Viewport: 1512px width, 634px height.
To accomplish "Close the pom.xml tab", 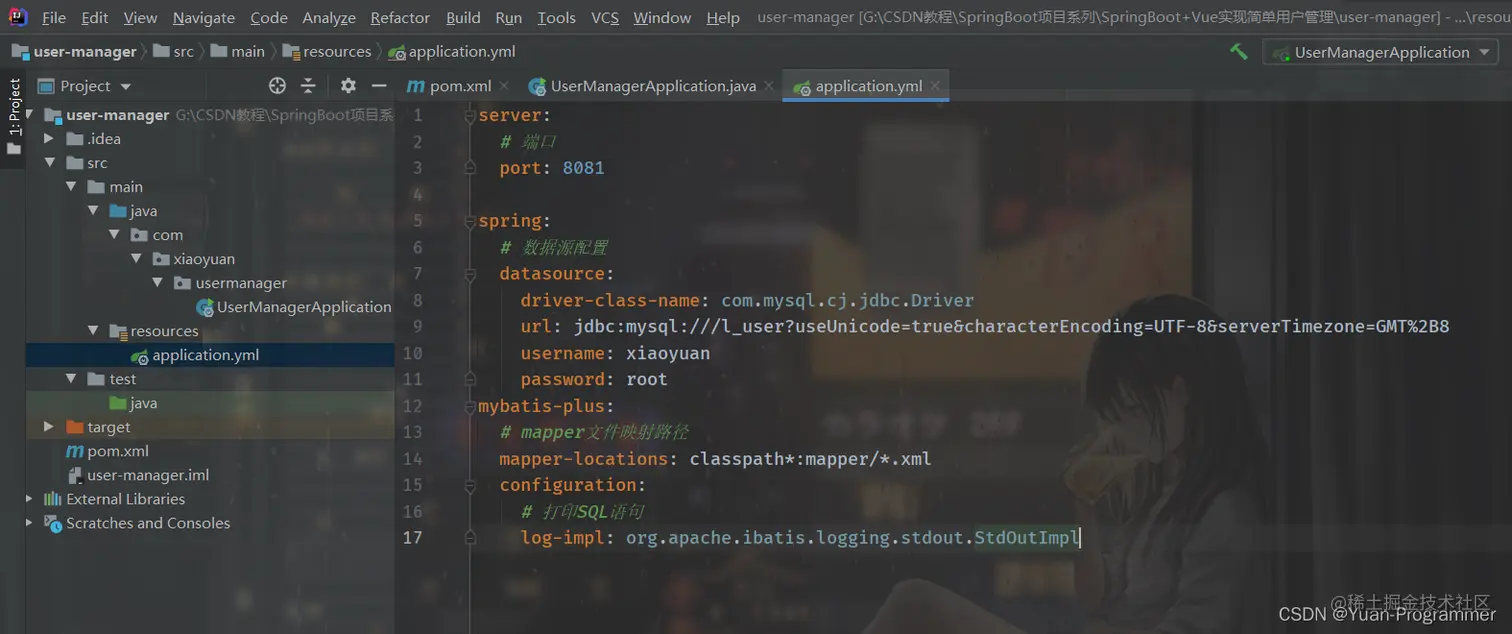I will click(503, 87).
